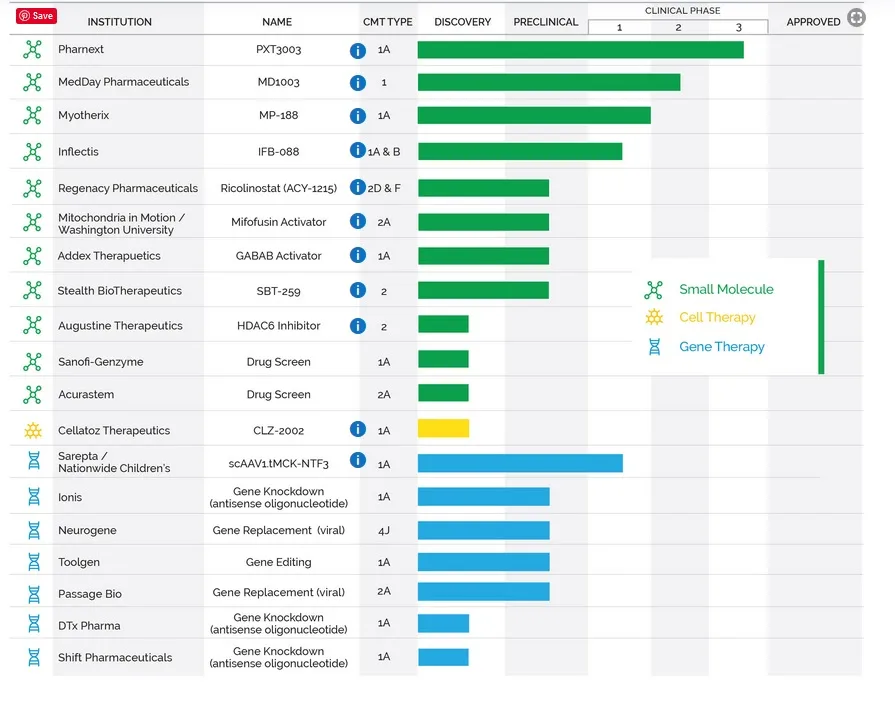Open info icon for Mifofusin Activator
This screenshot has height=702, width=895.
tap(357, 221)
